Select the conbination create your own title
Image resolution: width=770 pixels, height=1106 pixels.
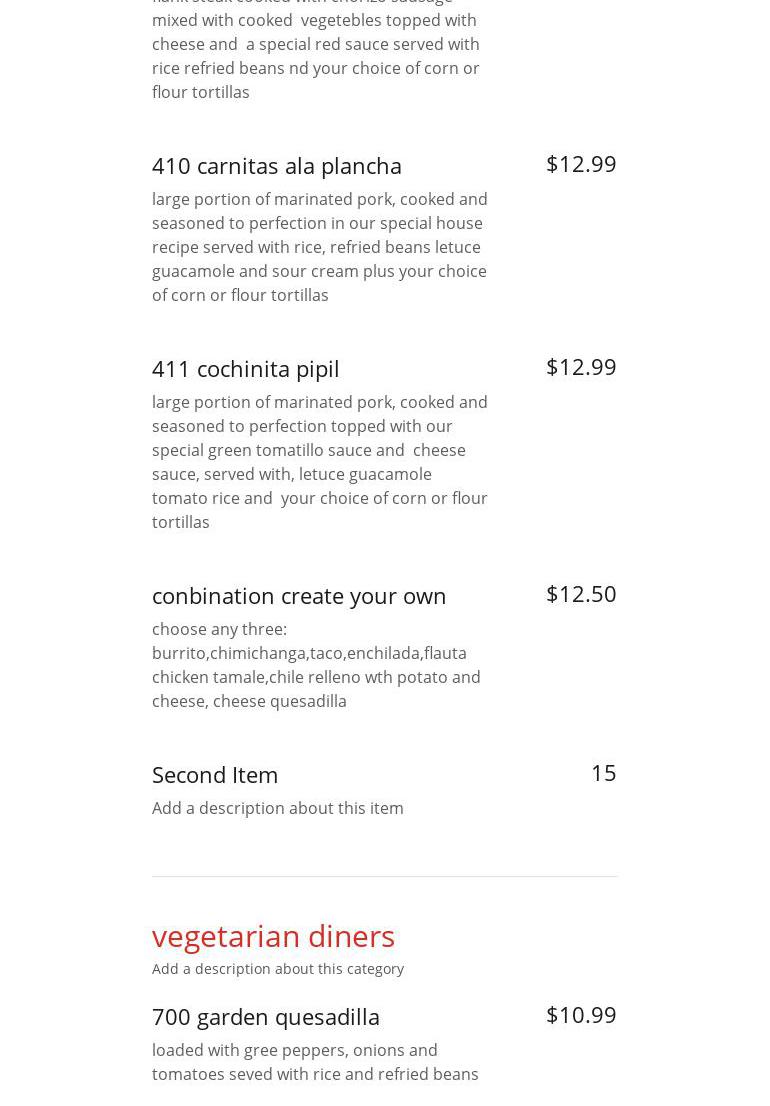click(299, 595)
